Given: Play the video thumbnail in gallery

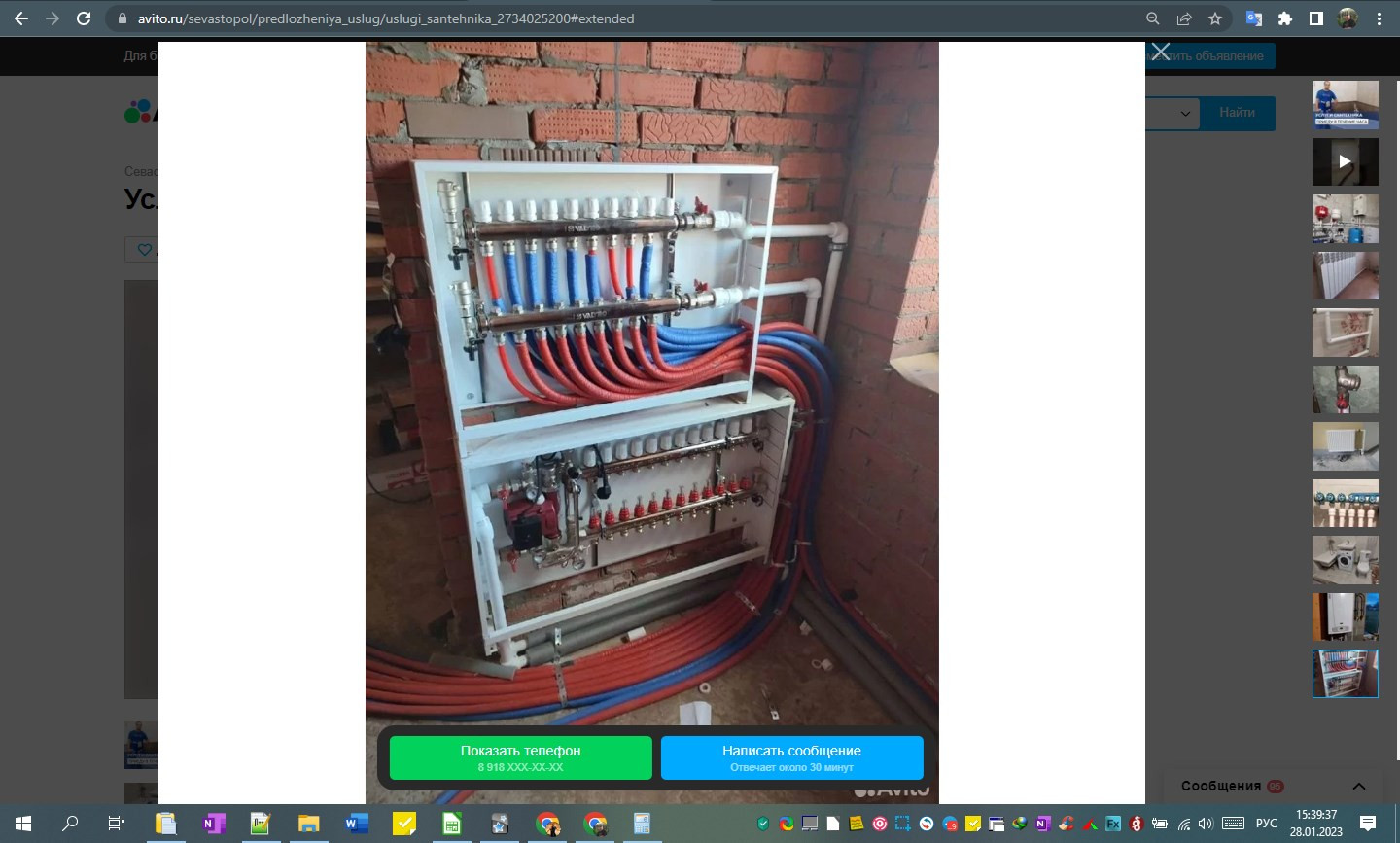Looking at the screenshot, I should point(1346,161).
